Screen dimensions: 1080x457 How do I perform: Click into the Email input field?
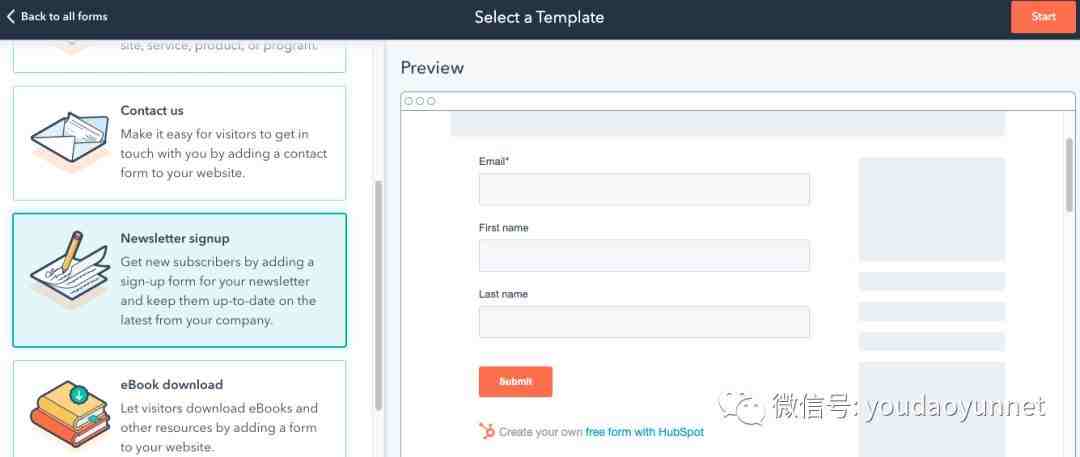(644, 189)
